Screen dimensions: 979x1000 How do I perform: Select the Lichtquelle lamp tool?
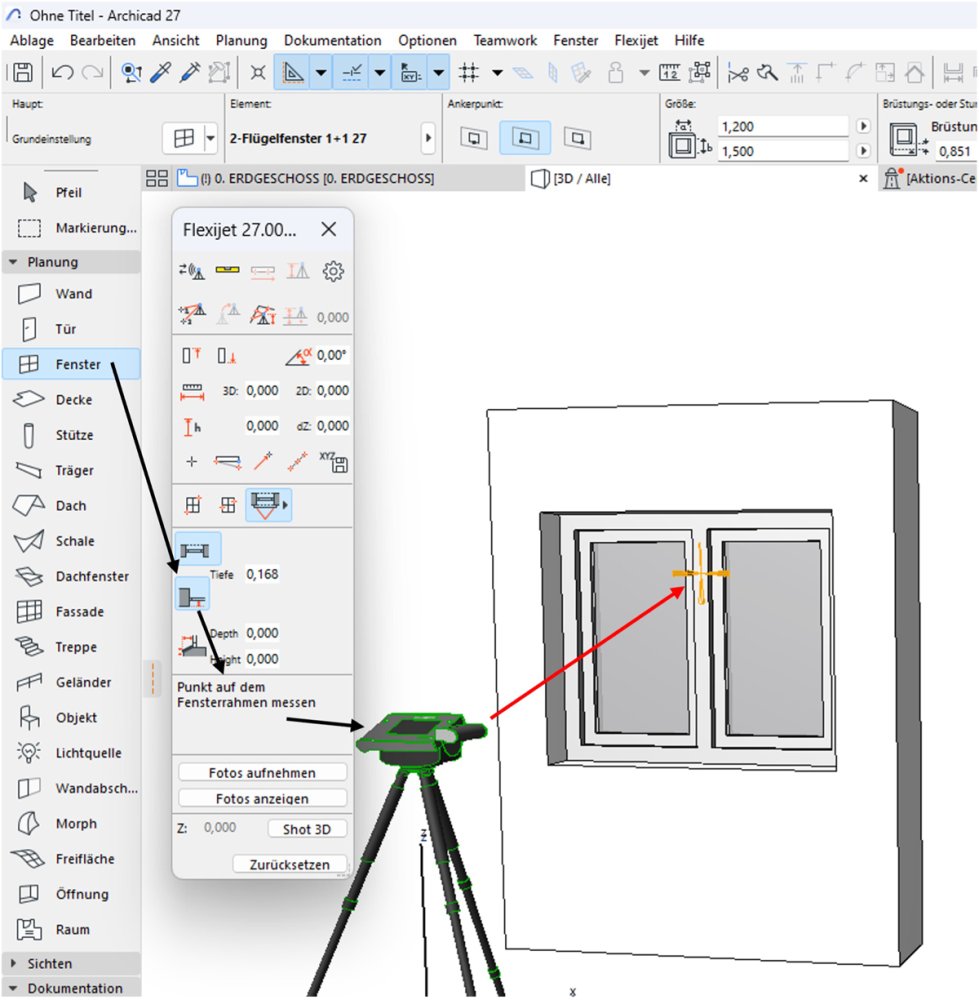[70, 753]
